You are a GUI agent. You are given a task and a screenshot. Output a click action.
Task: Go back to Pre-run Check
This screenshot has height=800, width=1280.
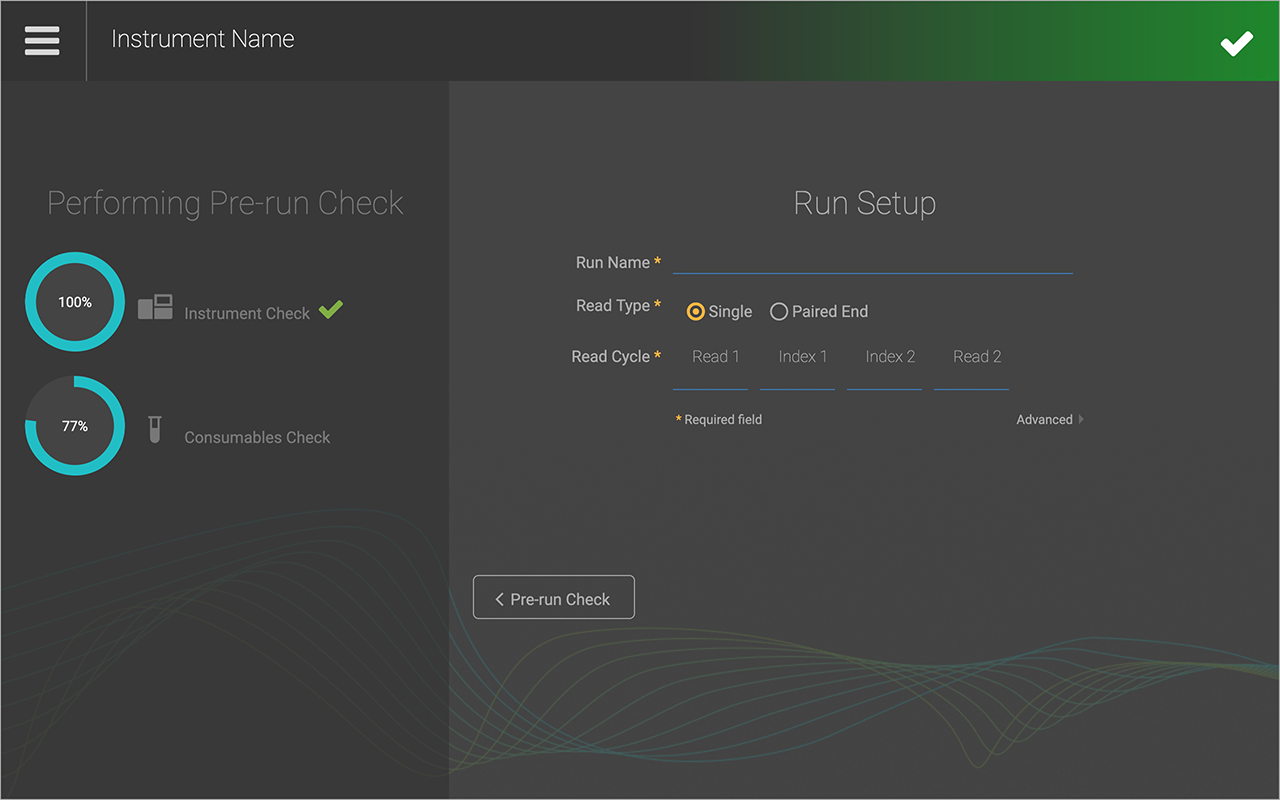pos(553,598)
